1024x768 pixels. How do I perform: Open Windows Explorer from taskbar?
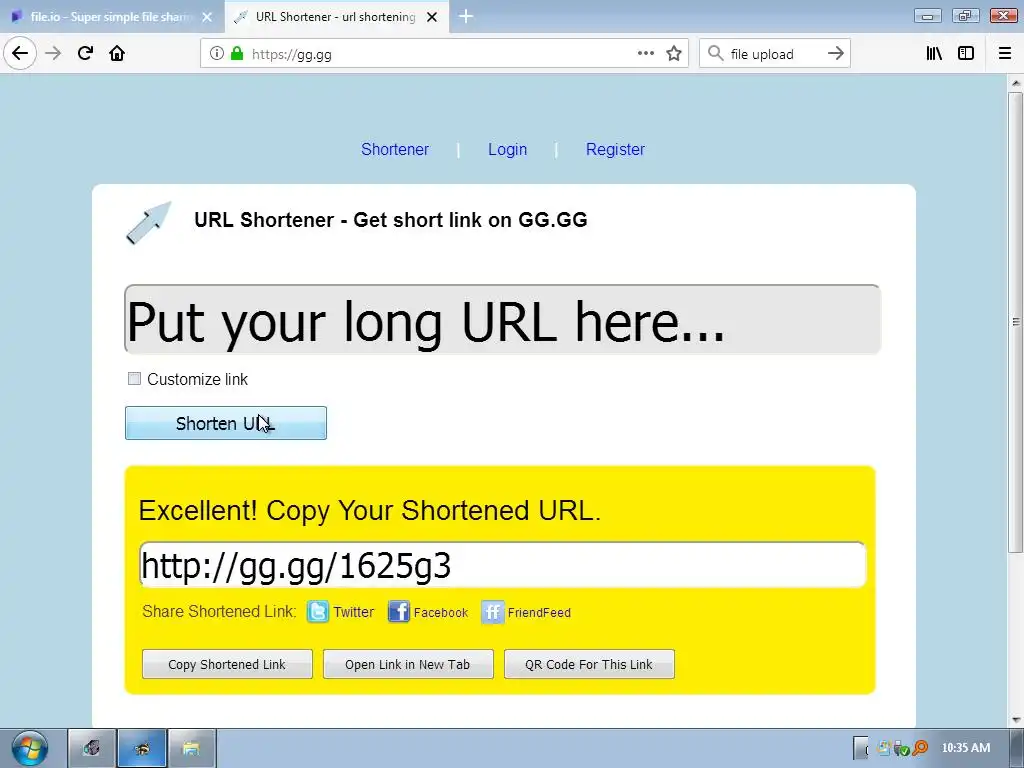coord(191,748)
